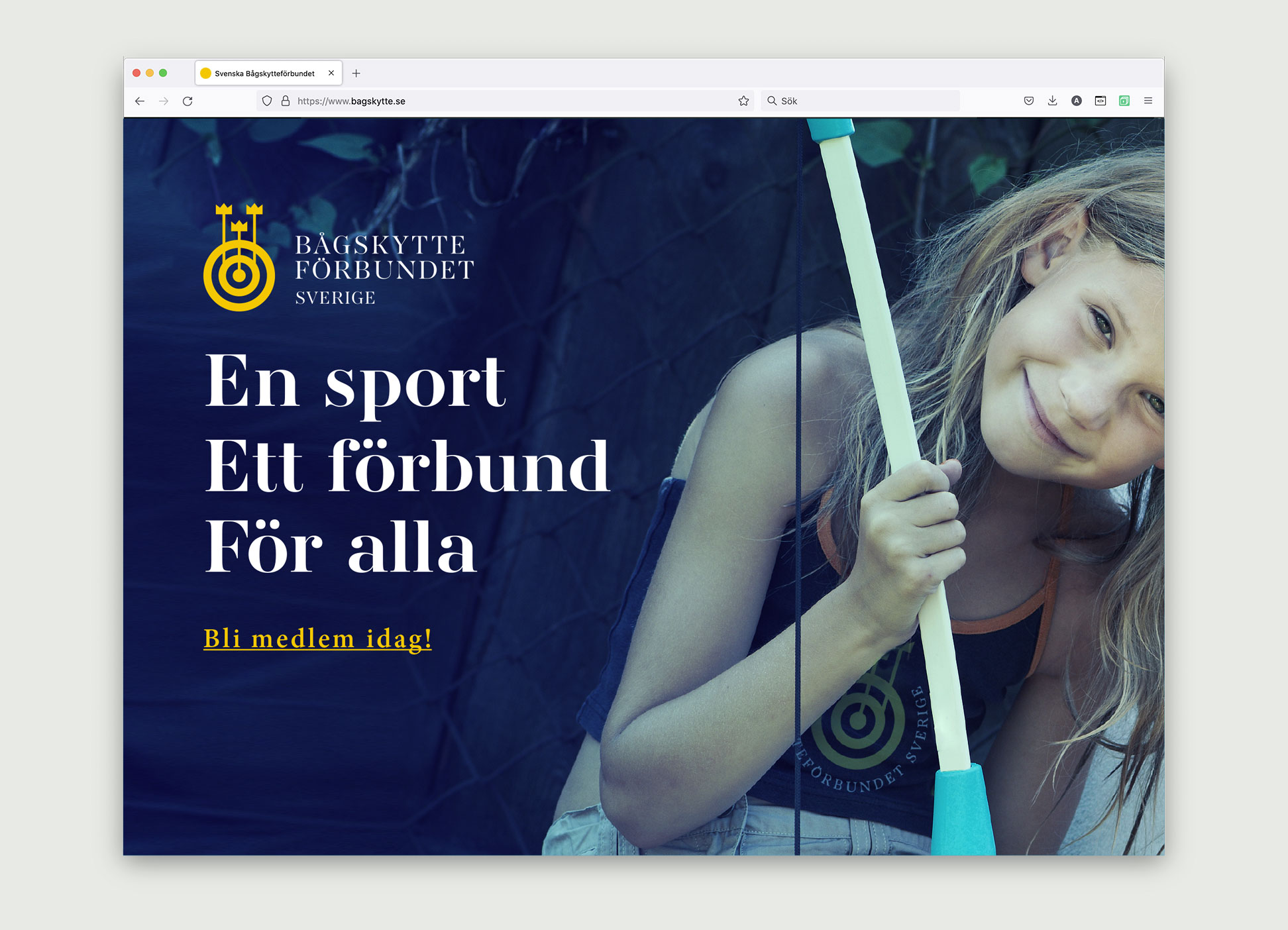
Task: Reload the current page
Action: 188,101
